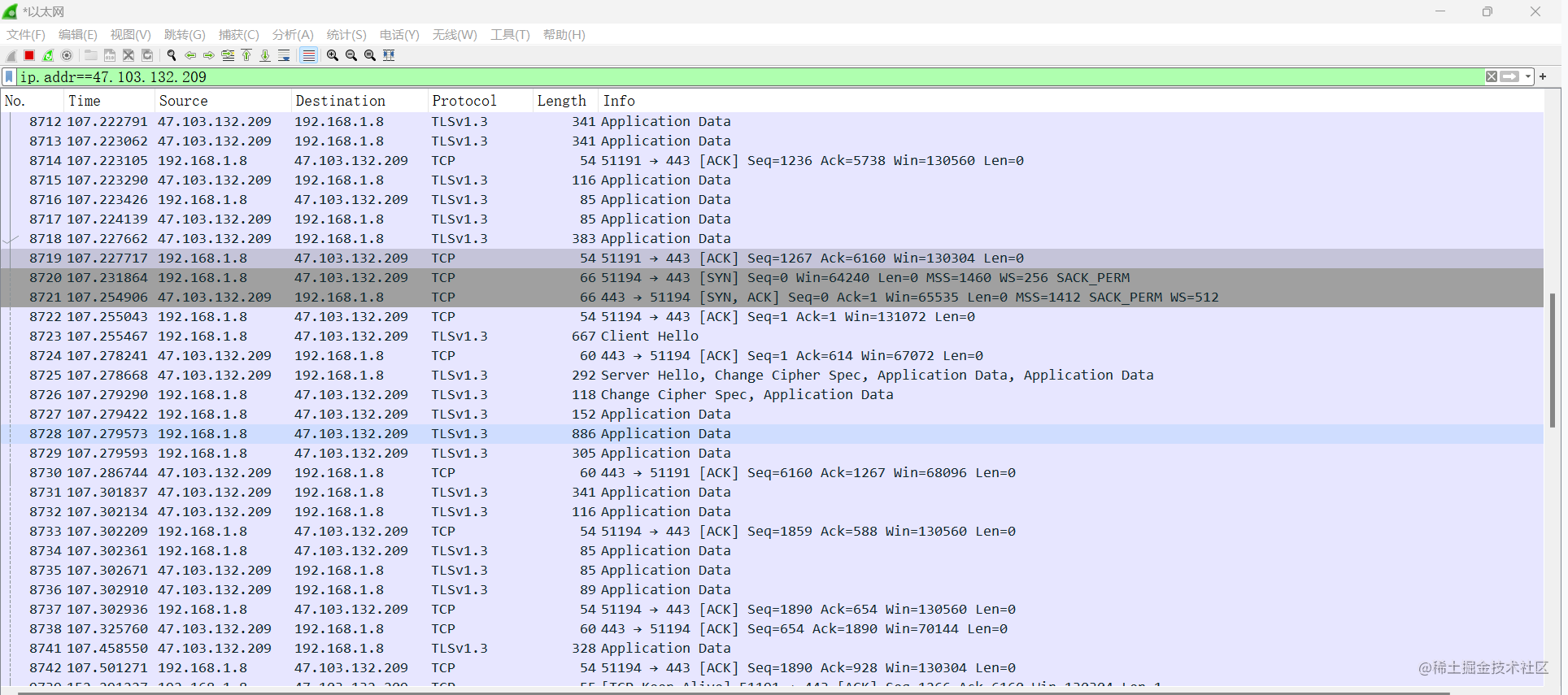This screenshot has height=695, width=1568.
Task: Apply the display filter arrow button
Action: point(1509,76)
